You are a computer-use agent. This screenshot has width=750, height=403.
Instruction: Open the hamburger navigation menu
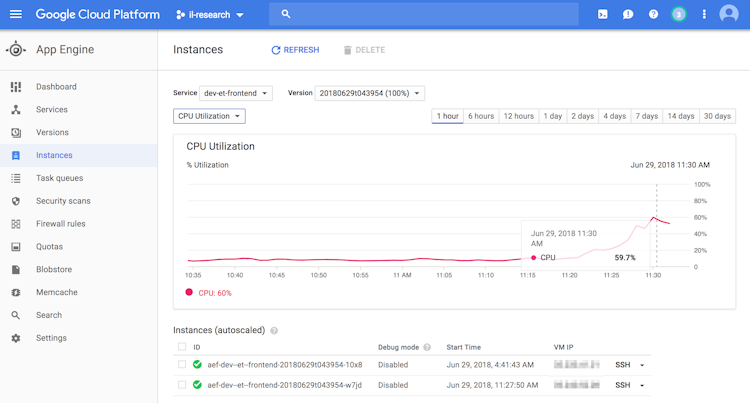click(16, 14)
